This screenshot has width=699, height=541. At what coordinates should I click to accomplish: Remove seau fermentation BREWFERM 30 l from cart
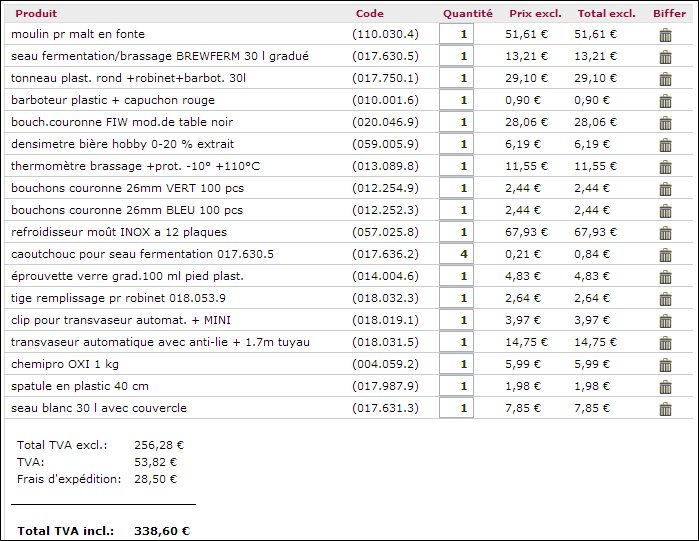tap(665, 57)
